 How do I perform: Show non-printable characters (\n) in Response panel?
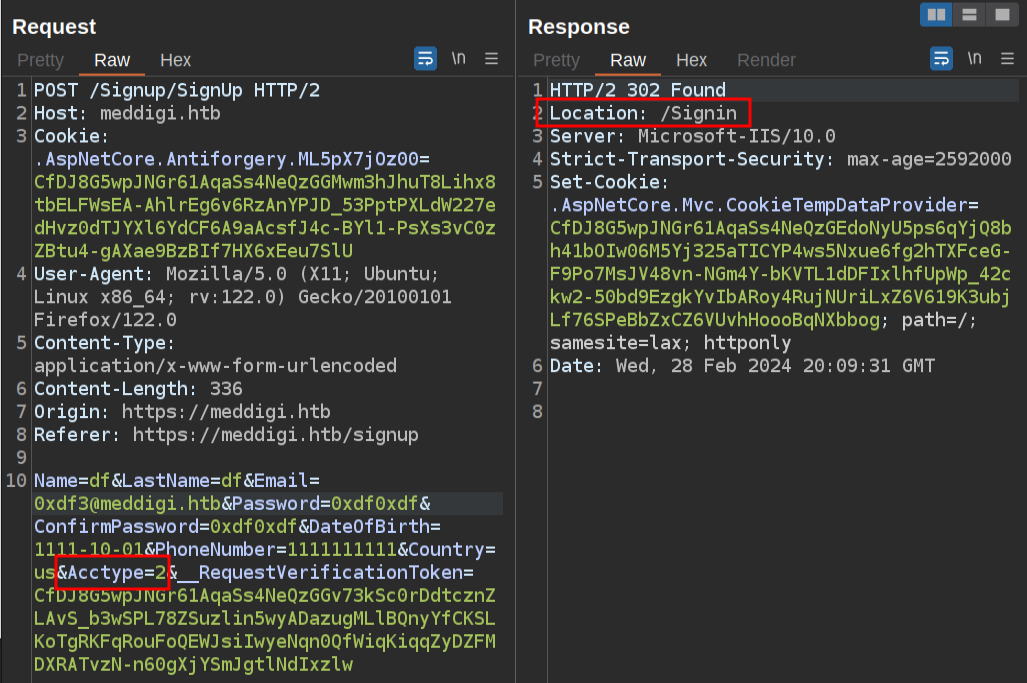pyautogui.click(x=975, y=59)
